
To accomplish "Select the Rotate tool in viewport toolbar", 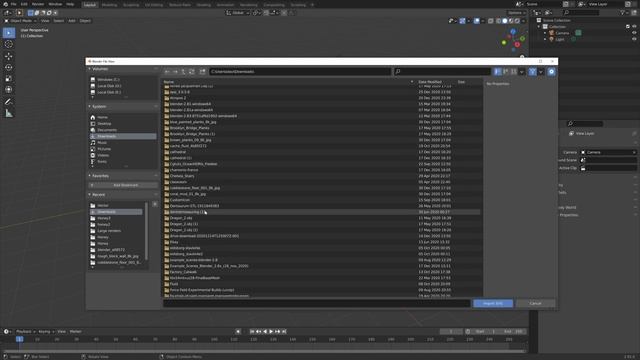I will click(9, 67).
